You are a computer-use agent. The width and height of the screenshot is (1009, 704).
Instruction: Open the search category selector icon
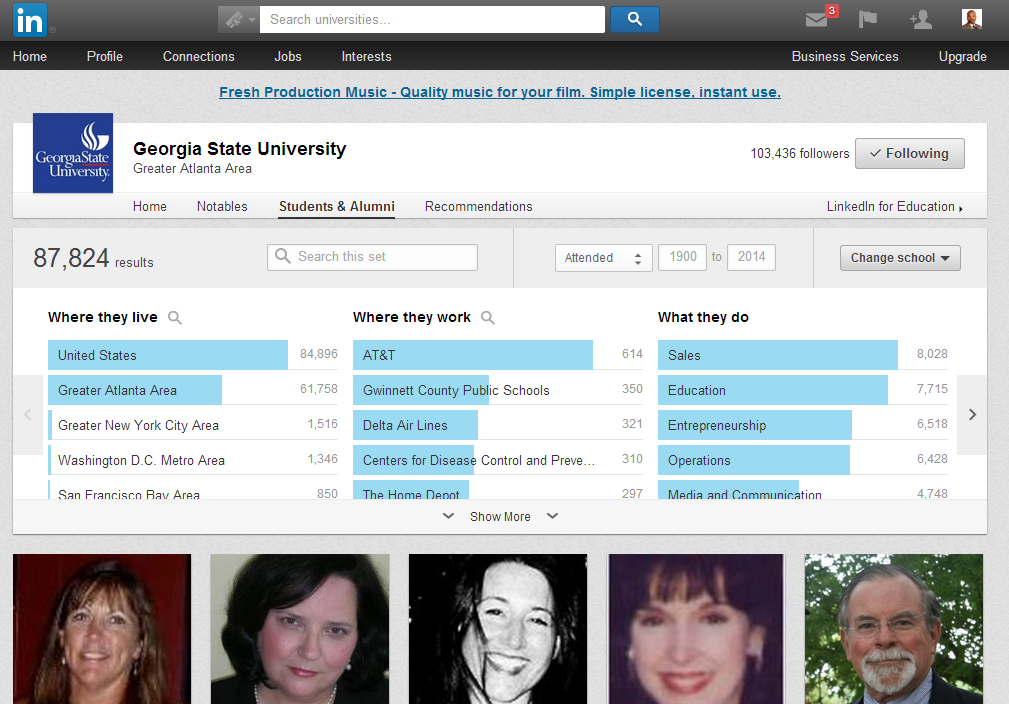238,19
